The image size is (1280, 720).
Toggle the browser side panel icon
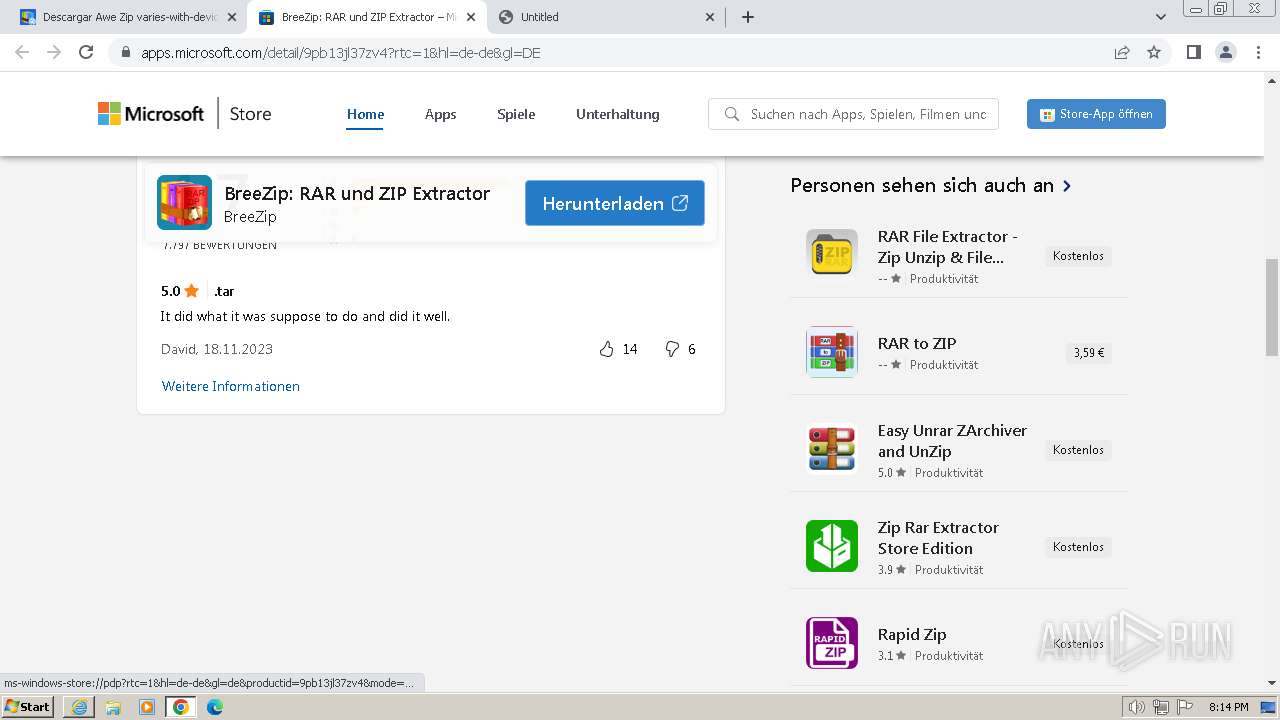[1193, 52]
